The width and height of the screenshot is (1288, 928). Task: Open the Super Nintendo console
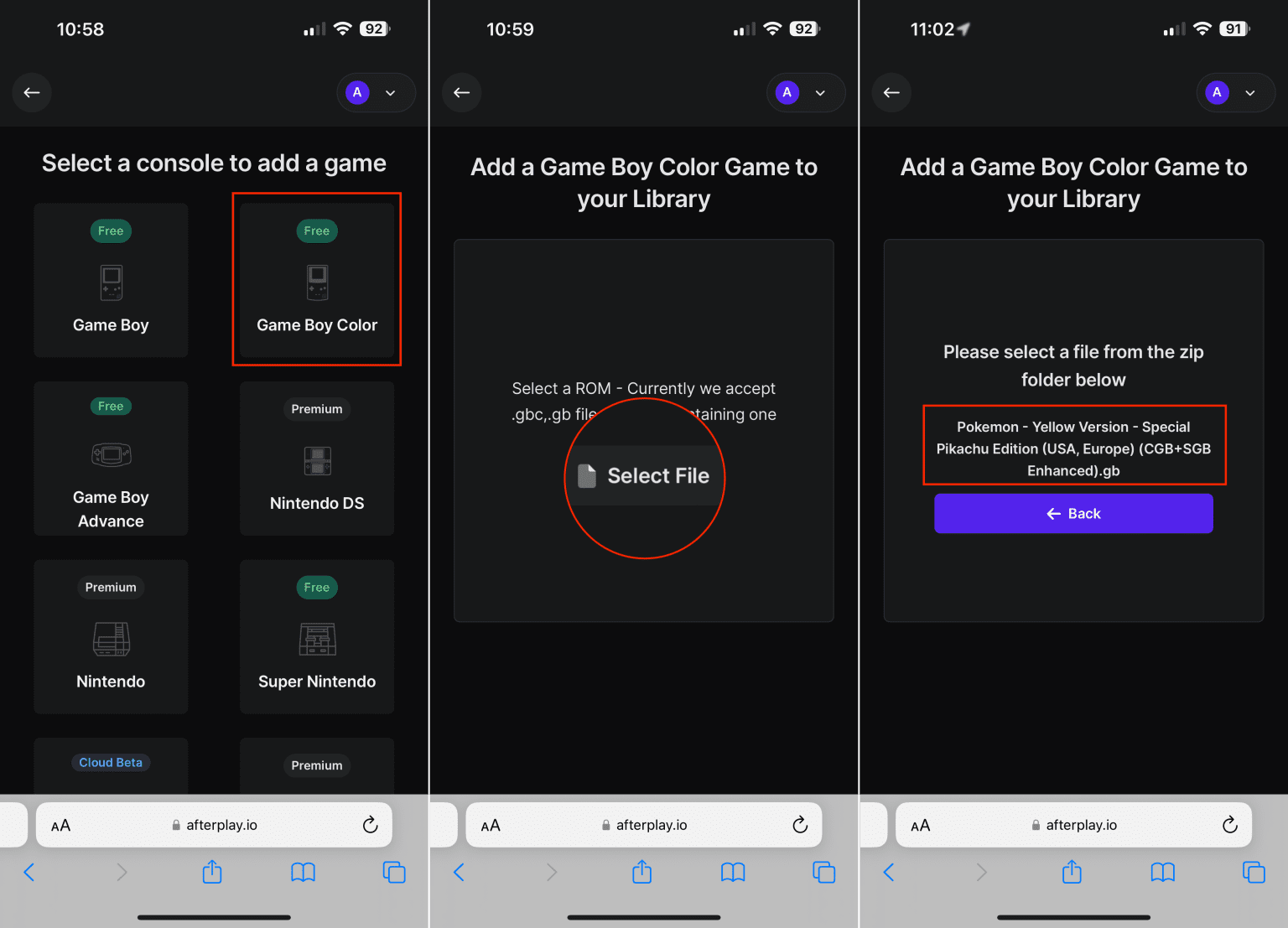[x=316, y=637]
